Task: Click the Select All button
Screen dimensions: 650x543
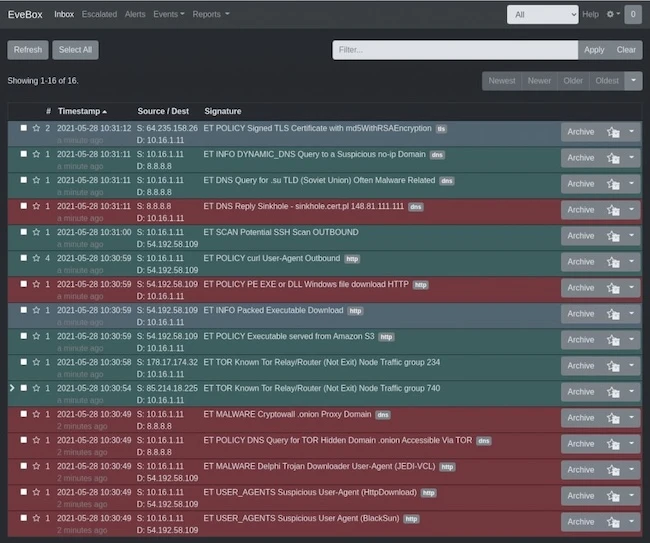Action: [x=75, y=49]
